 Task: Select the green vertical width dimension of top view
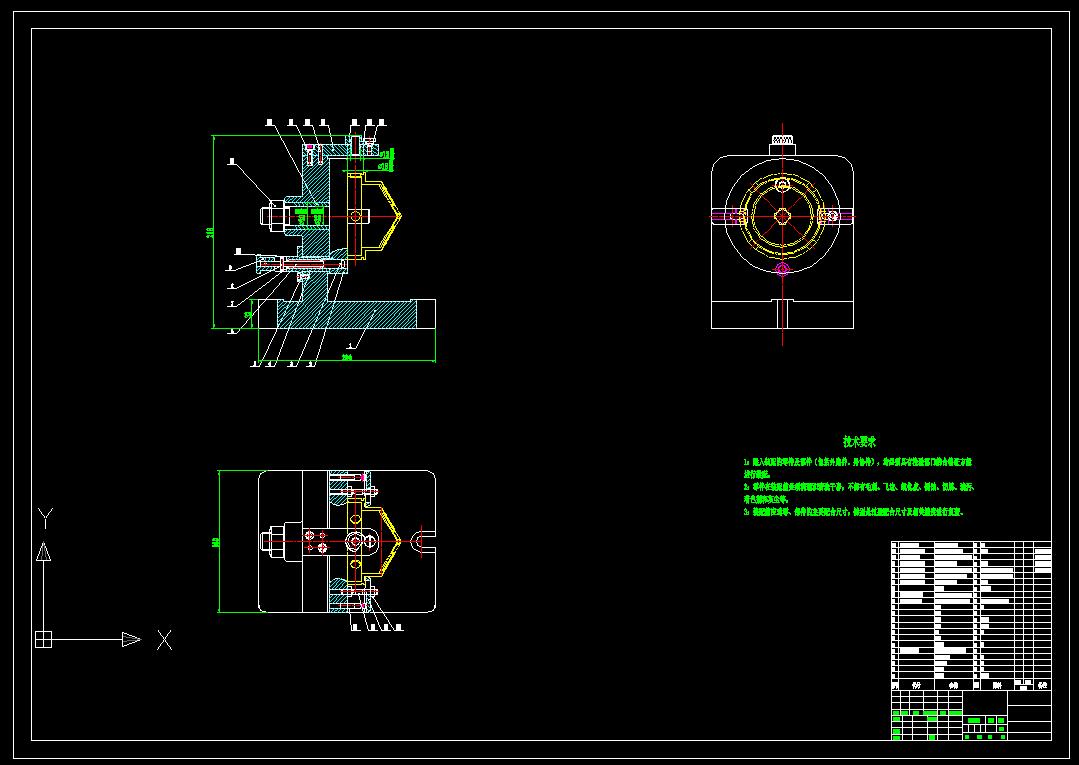pyautogui.click(x=219, y=541)
